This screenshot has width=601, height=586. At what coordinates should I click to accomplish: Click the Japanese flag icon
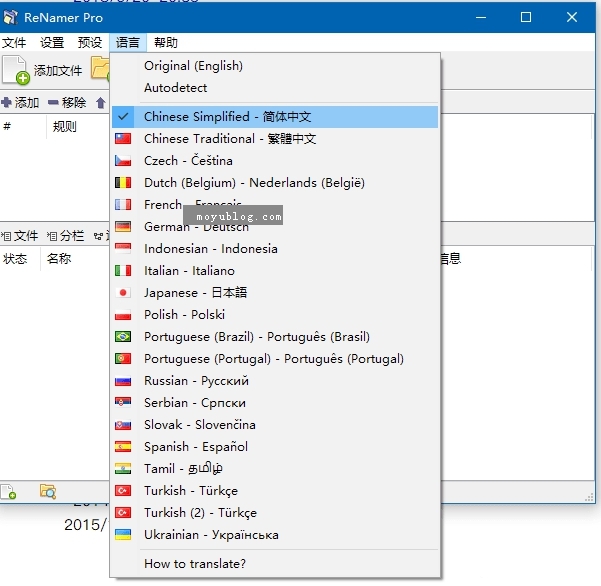[x=123, y=293]
